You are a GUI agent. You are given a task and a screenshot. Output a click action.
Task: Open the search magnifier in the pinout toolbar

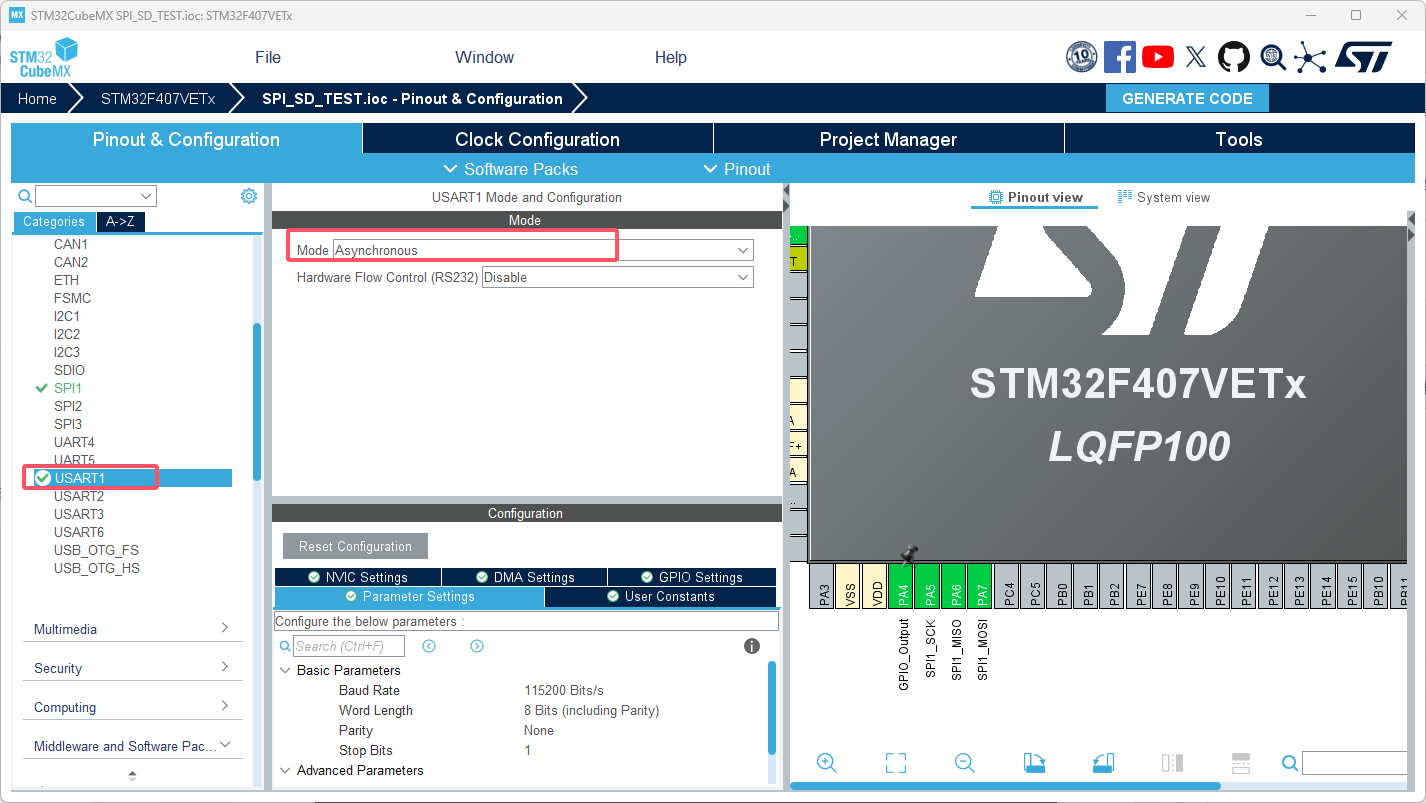pyautogui.click(x=1290, y=763)
